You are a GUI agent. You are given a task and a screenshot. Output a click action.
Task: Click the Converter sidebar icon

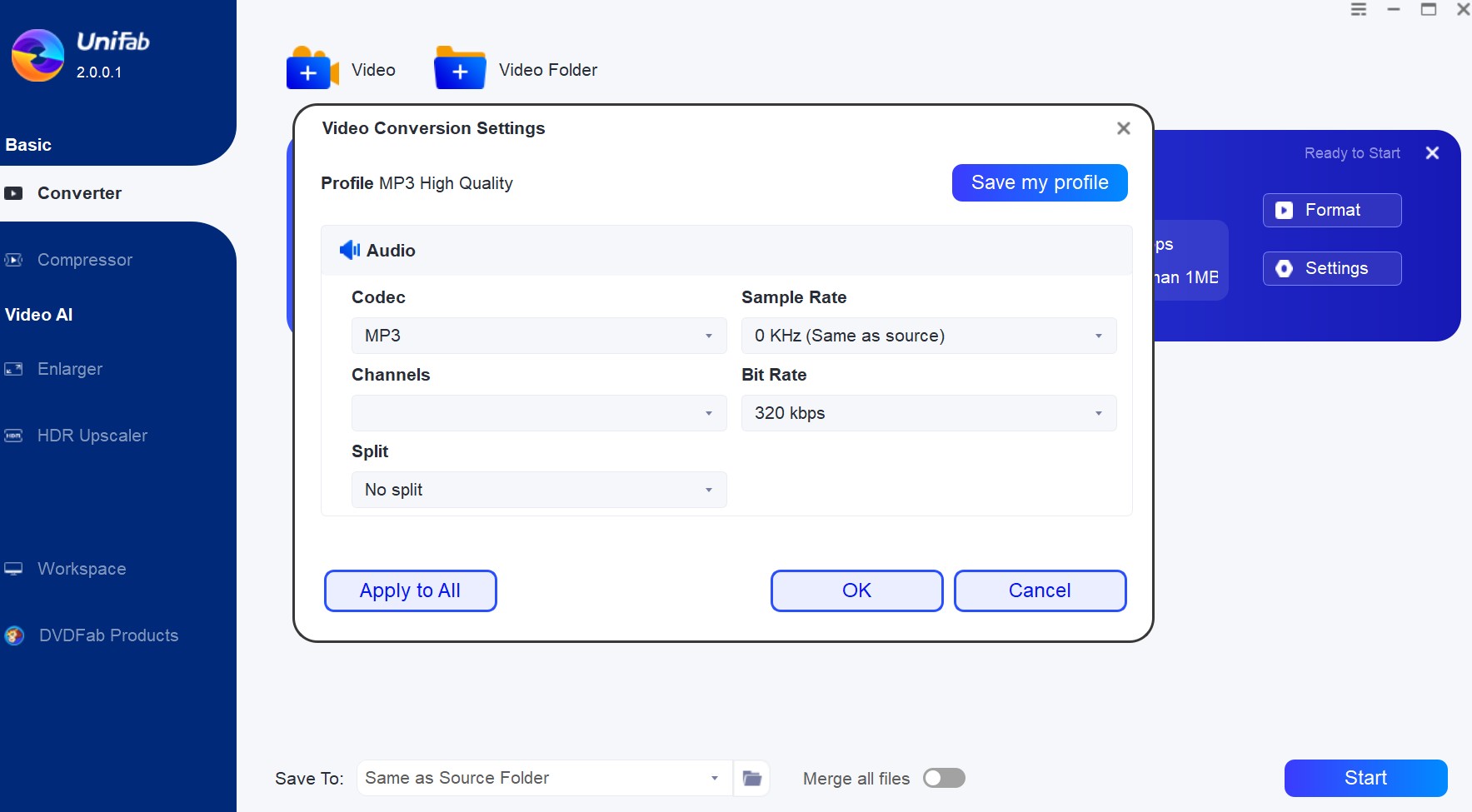(x=13, y=193)
